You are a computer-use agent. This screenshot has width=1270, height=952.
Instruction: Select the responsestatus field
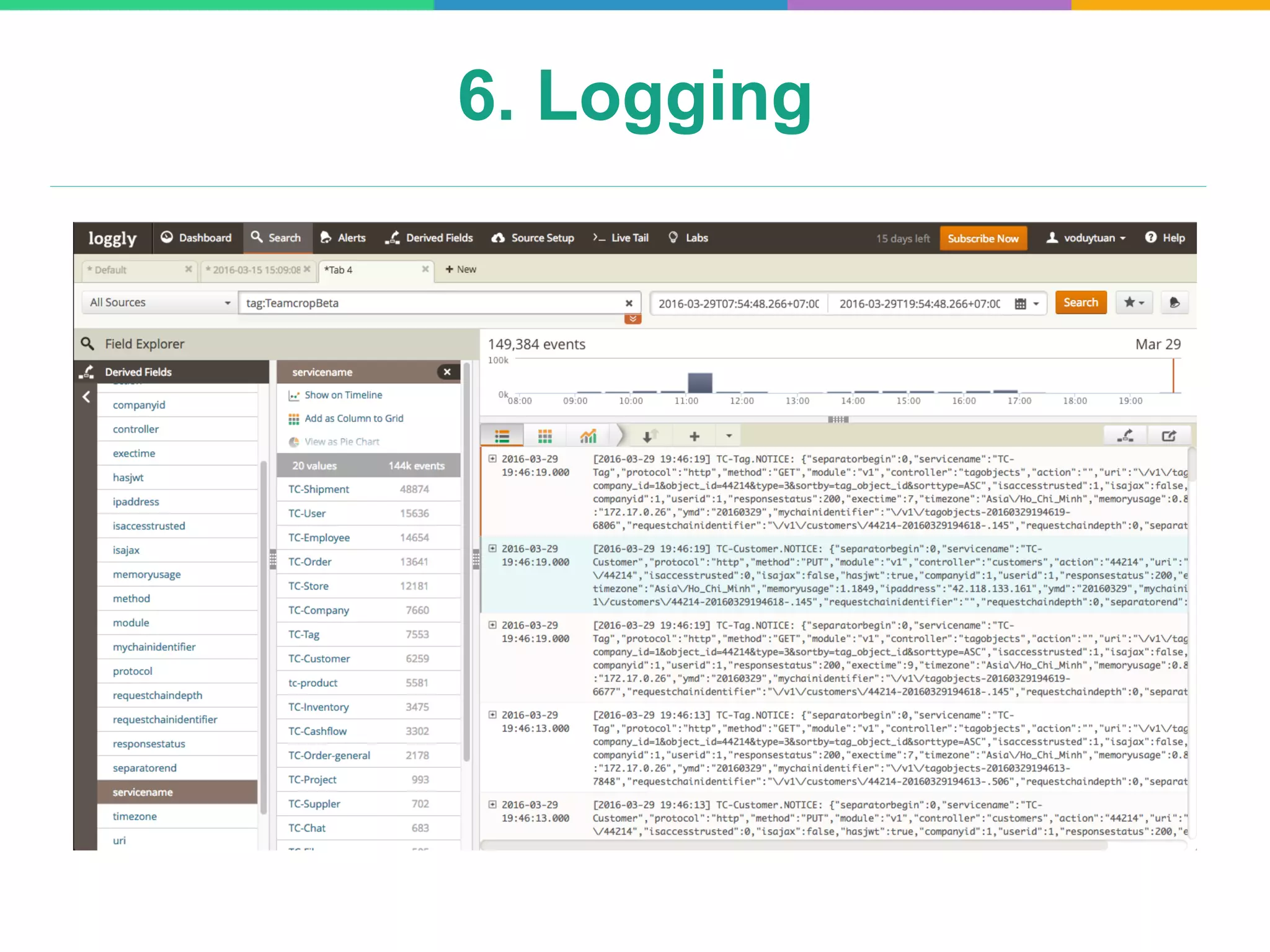(x=177, y=744)
